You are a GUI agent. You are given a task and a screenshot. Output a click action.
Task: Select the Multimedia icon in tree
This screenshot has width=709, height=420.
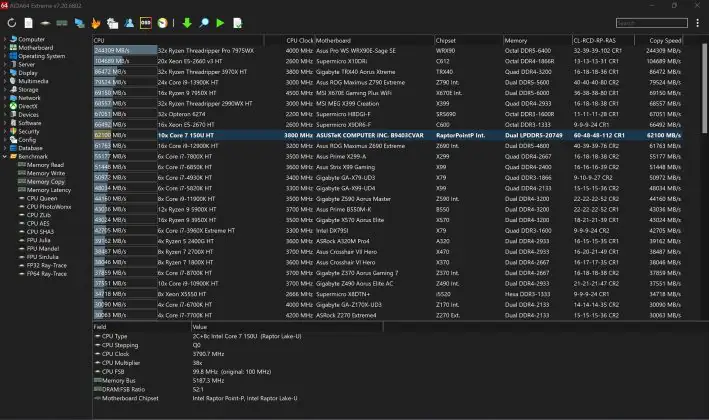pos(13,81)
